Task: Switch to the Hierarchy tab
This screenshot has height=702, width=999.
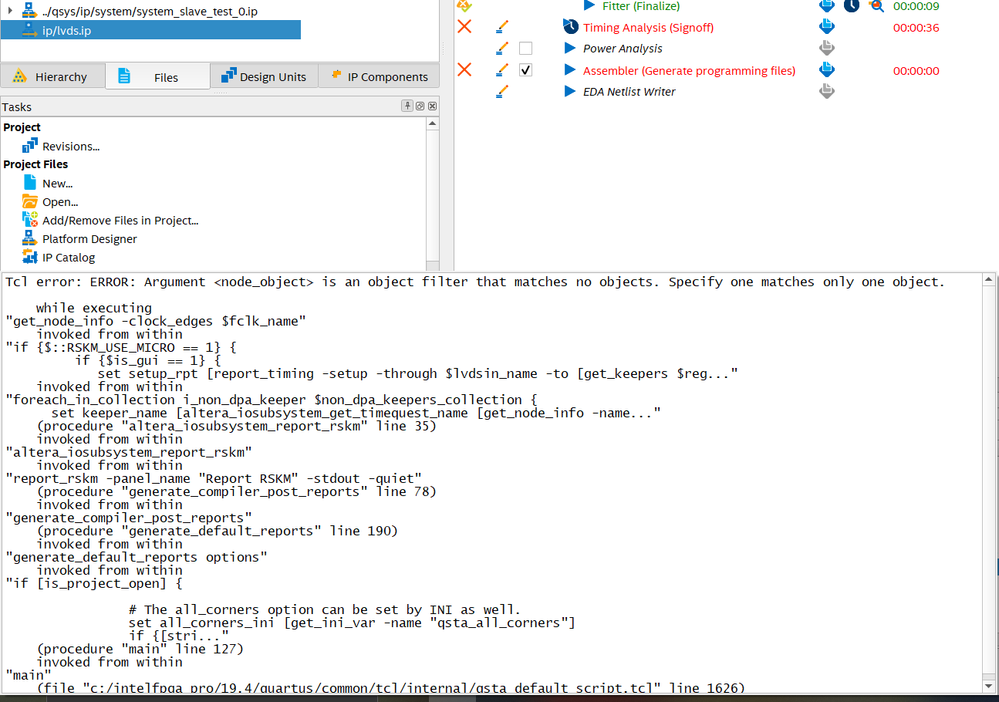Action: [53, 76]
